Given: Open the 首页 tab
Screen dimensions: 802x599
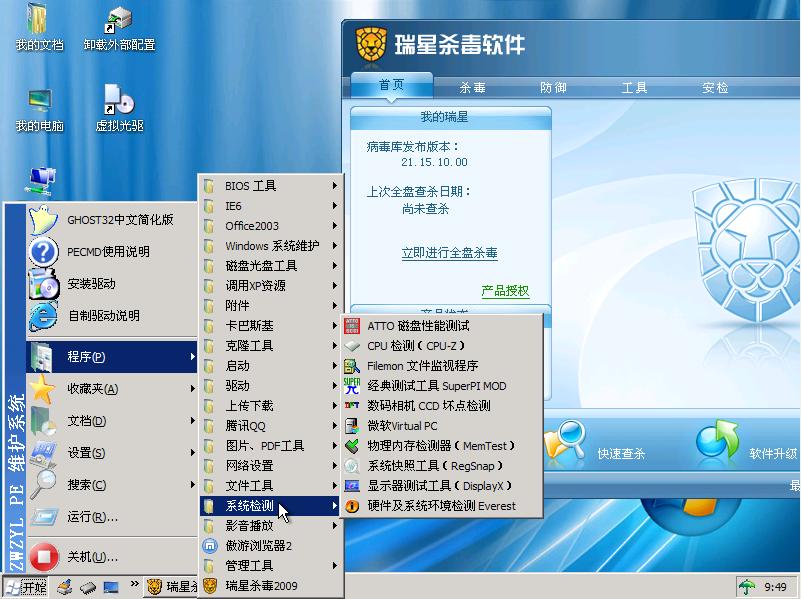Looking at the screenshot, I should 392,85.
